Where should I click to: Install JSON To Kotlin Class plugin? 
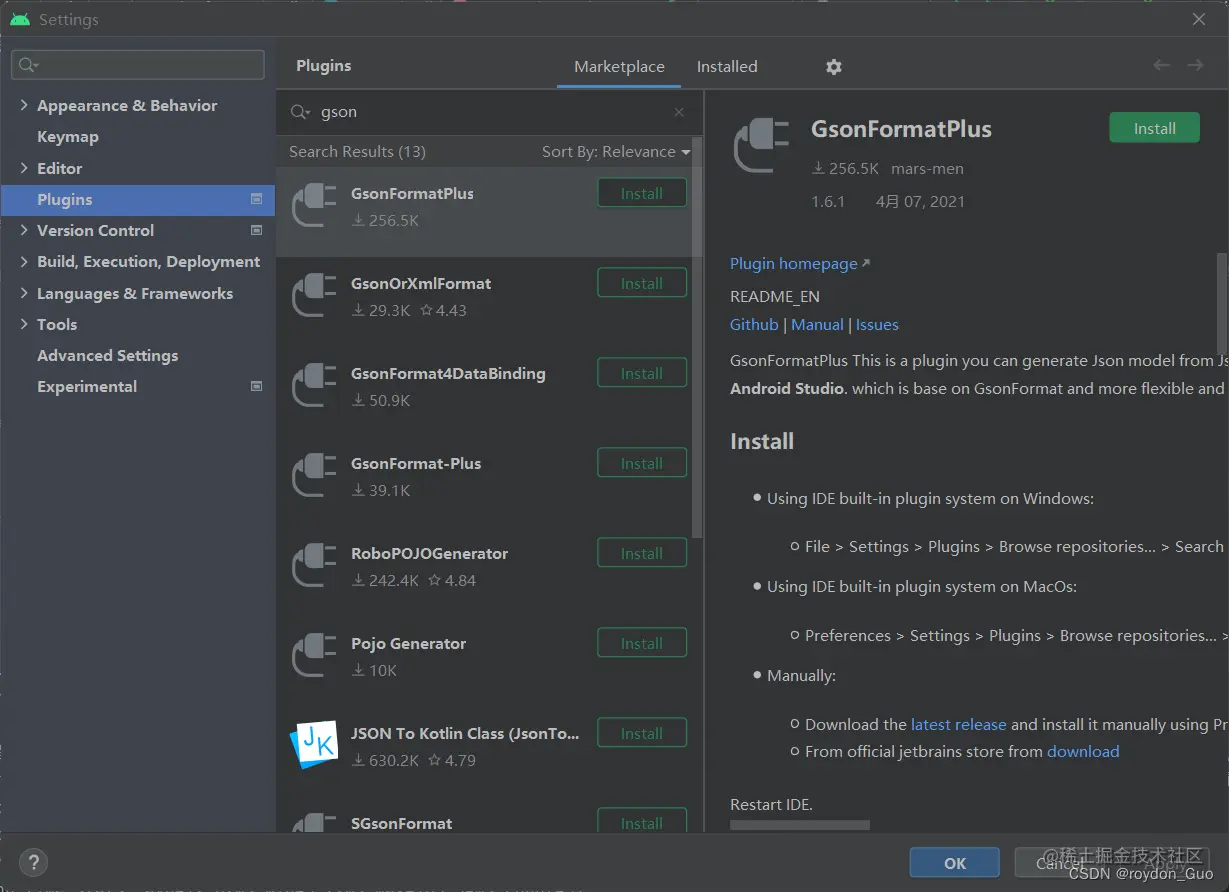(x=642, y=733)
